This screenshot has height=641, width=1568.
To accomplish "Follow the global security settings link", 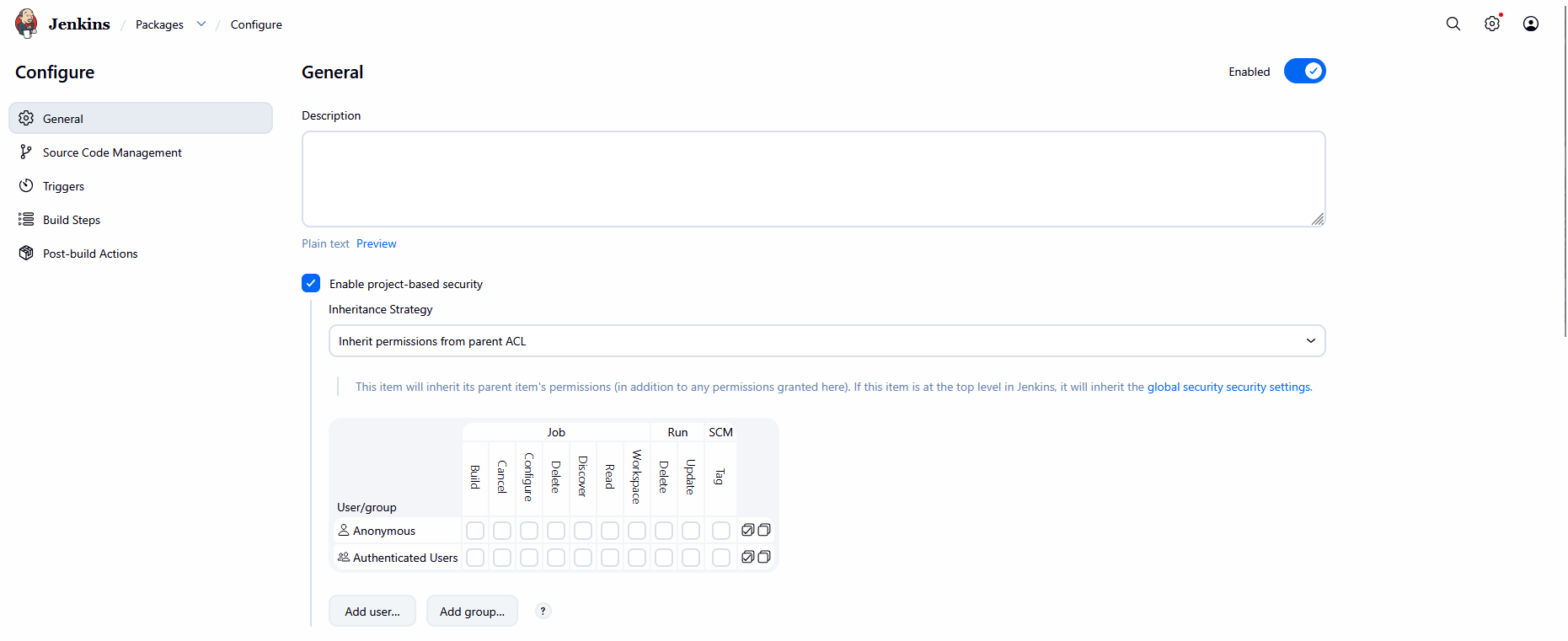I will click(1229, 387).
